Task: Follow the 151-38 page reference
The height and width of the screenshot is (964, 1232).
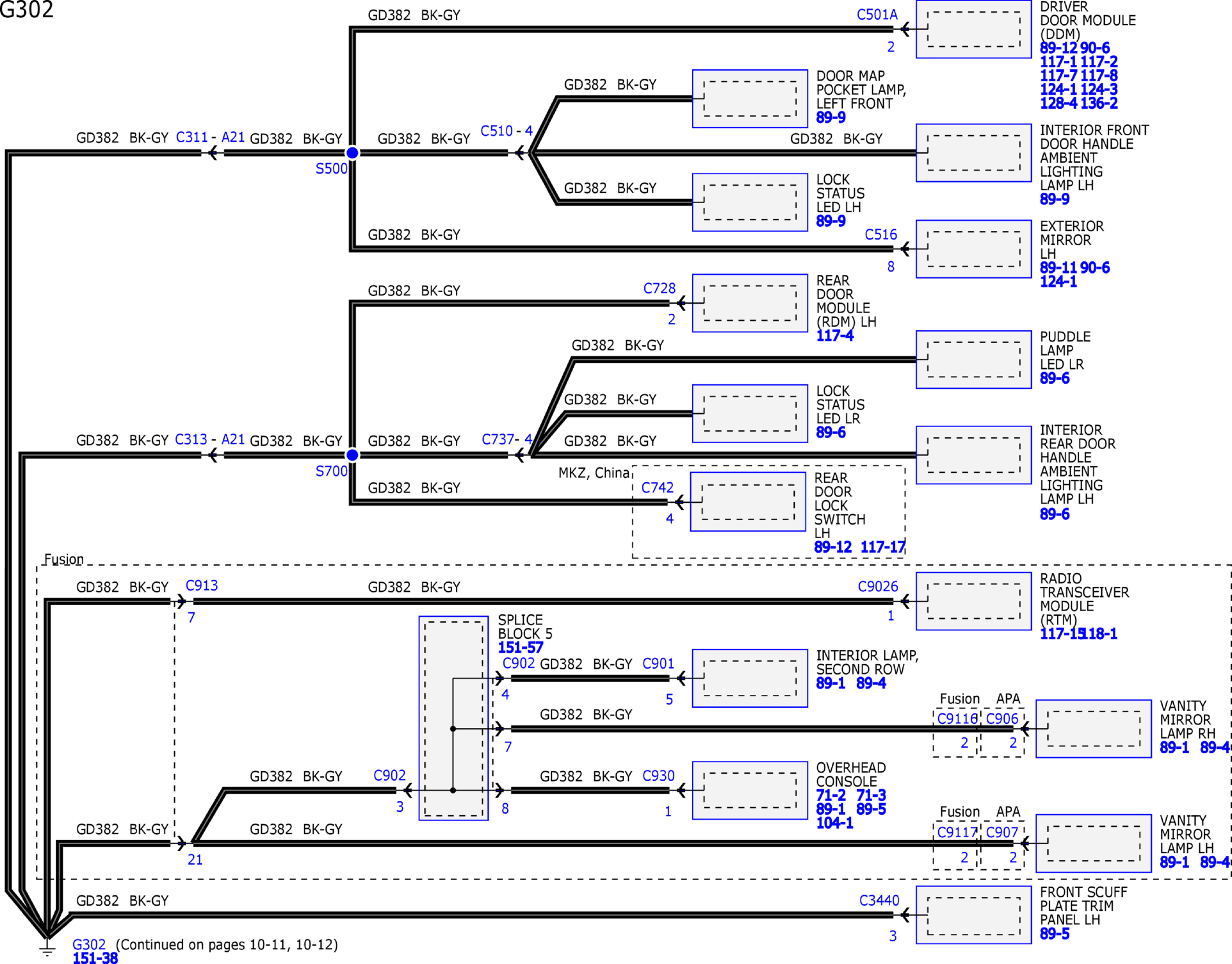Action: pyautogui.click(x=95, y=958)
